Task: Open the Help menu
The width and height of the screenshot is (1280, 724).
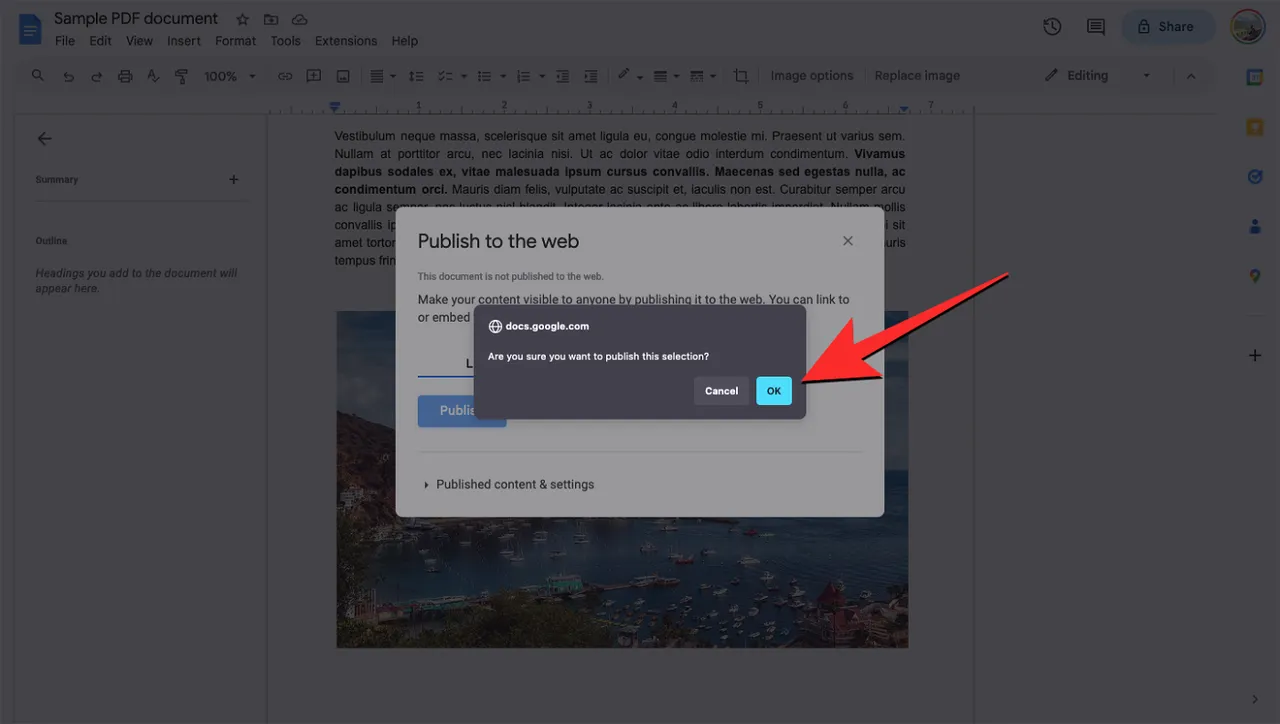Action: coord(405,41)
